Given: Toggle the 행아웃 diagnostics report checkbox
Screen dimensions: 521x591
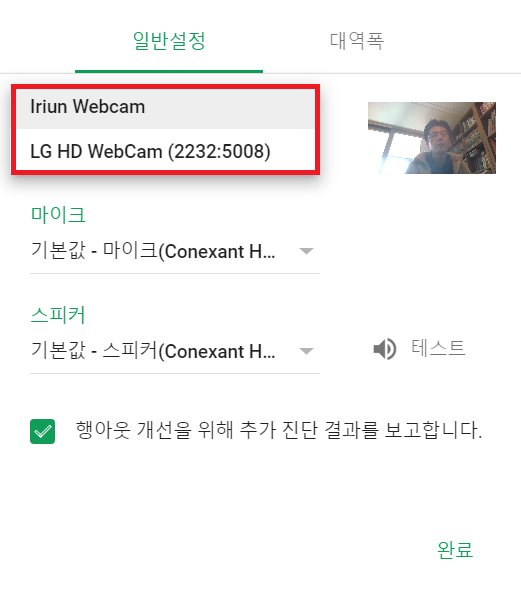Looking at the screenshot, I should click(43, 431).
